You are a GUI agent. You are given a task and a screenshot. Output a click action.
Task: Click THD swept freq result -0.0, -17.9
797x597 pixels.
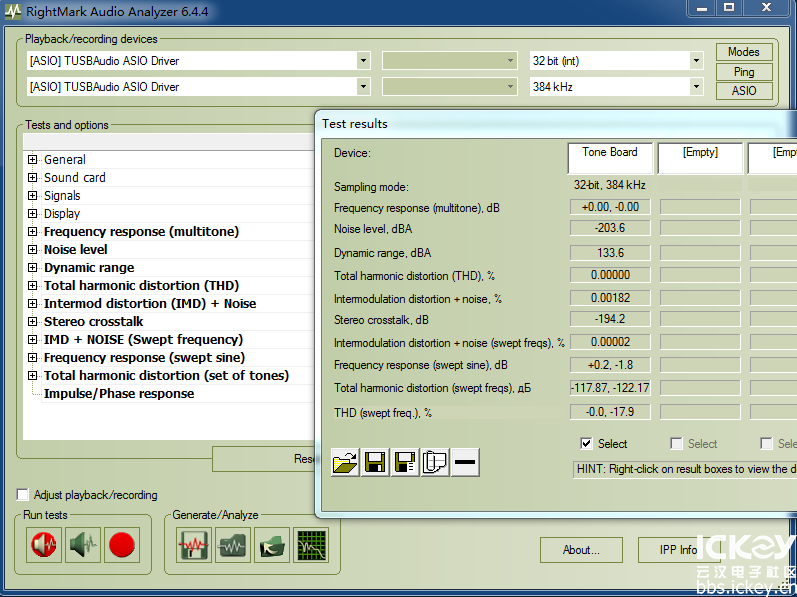point(610,412)
